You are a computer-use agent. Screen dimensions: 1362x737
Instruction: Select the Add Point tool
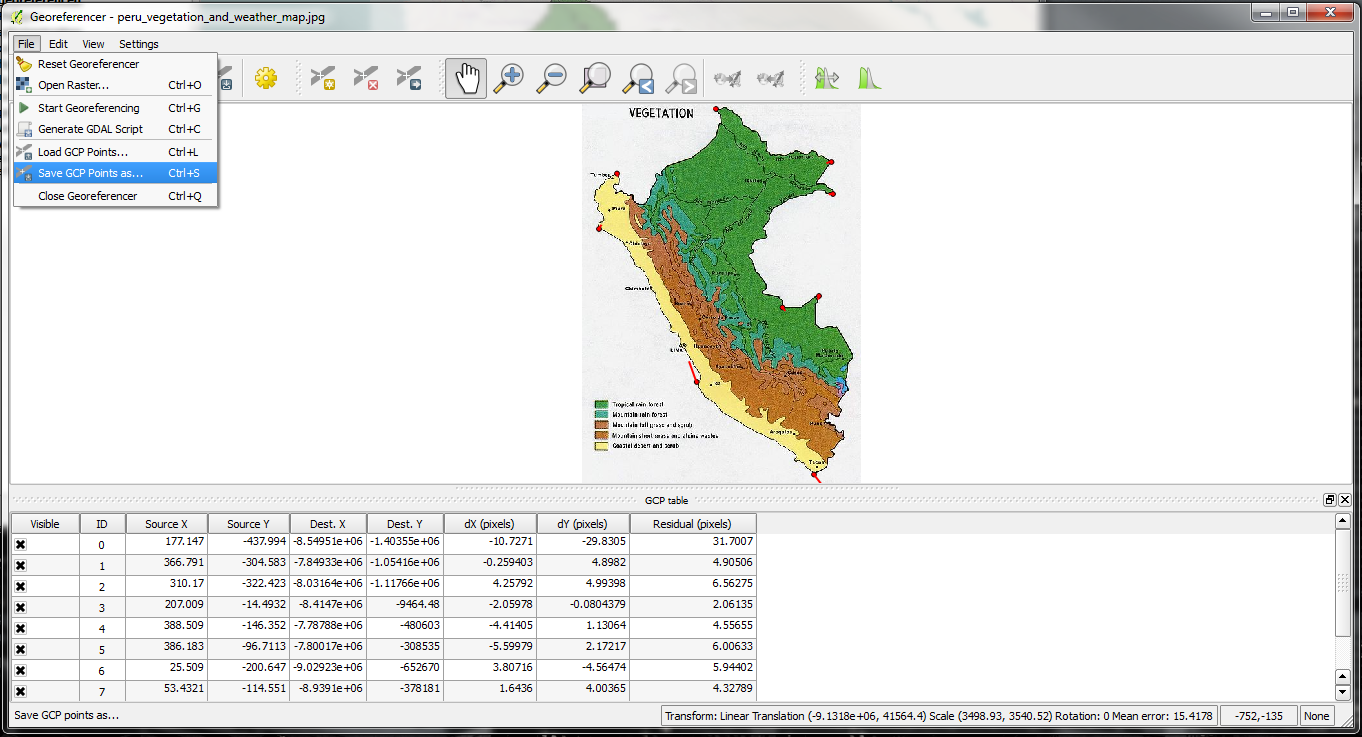(x=322, y=78)
